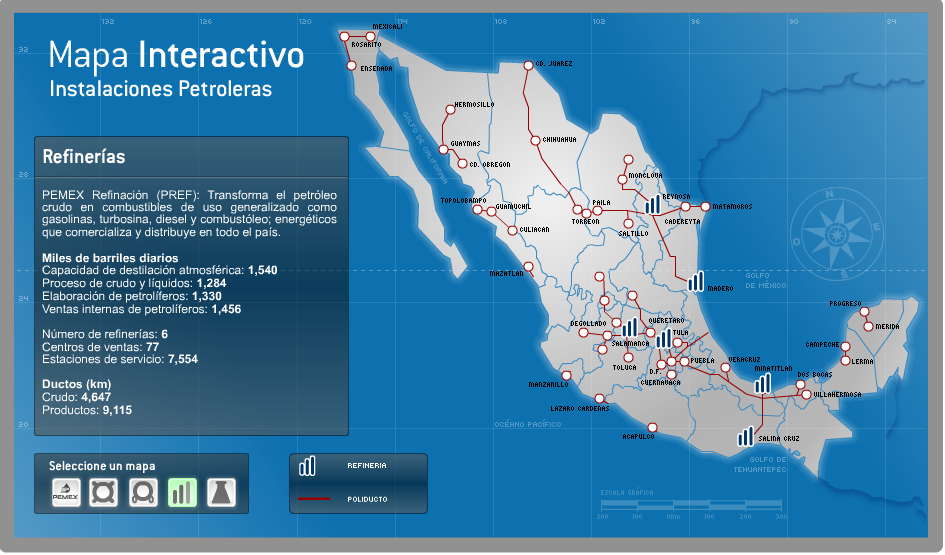Image resolution: width=945 pixels, height=555 pixels.
Task: Click the Acapulco node circle
Action: coord(652,428)
